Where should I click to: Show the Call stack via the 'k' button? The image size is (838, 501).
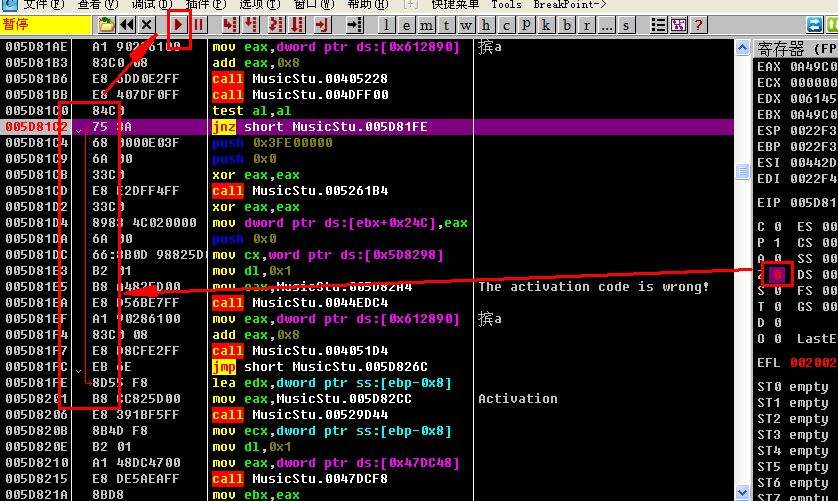546,25
